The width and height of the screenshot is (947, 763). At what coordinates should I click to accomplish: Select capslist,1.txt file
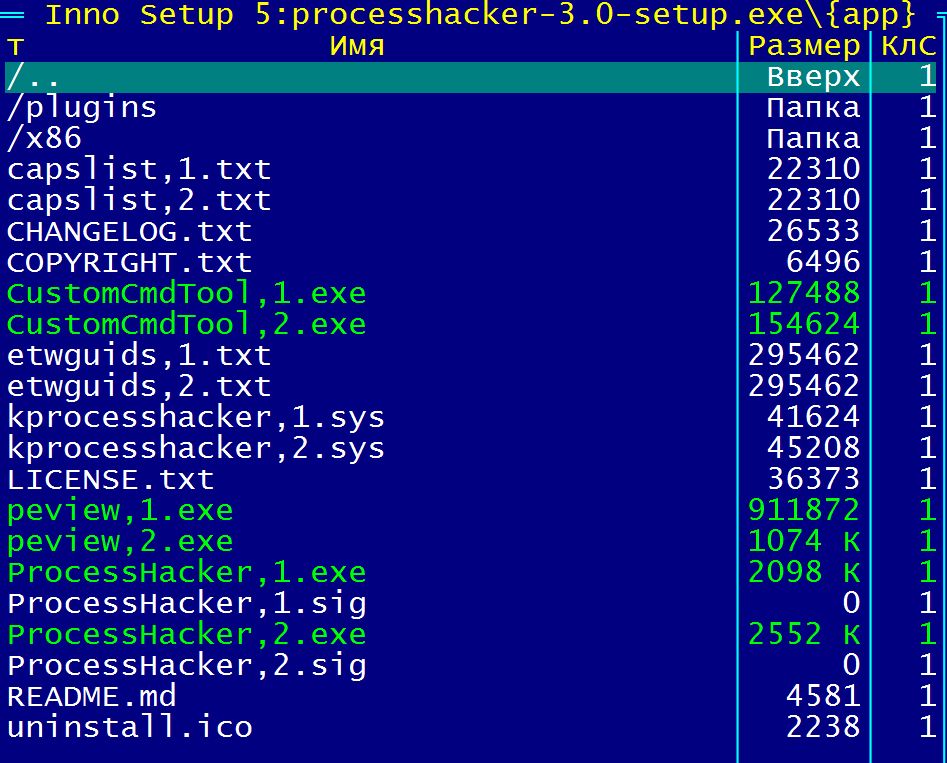click(x=139, y=170)
